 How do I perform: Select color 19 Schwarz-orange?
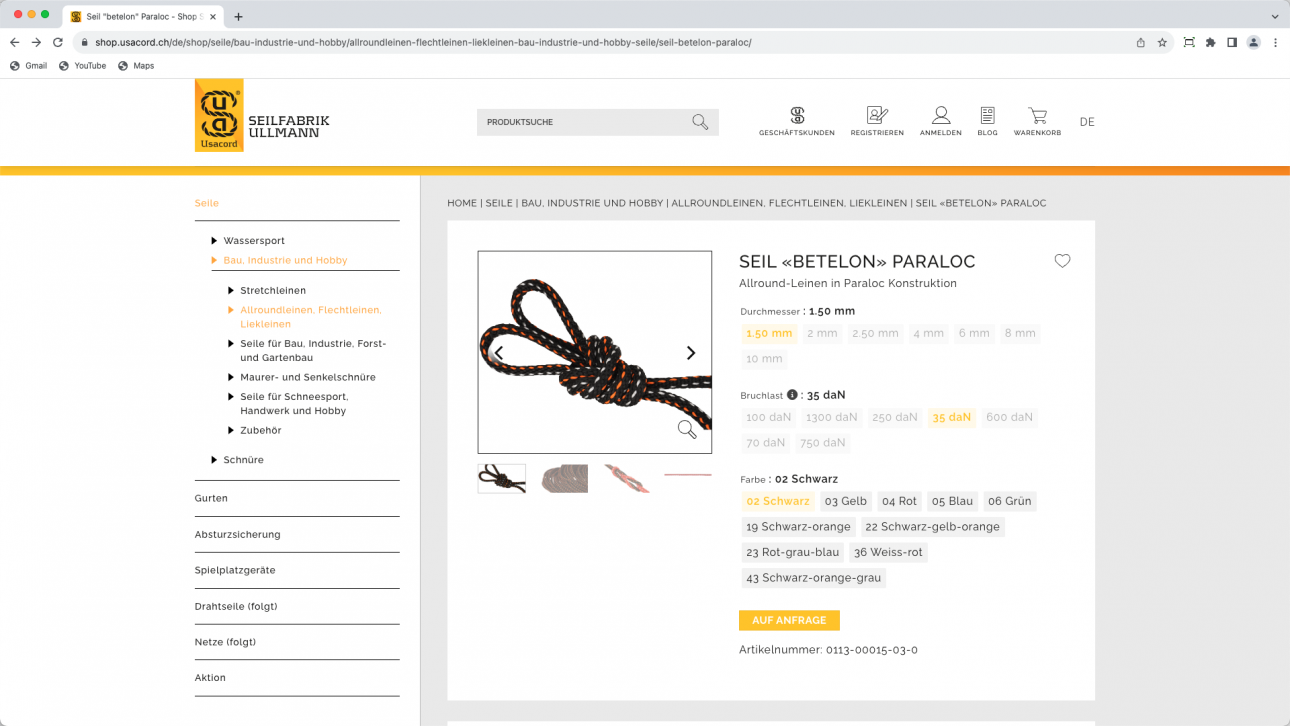[x=798, y=527]
